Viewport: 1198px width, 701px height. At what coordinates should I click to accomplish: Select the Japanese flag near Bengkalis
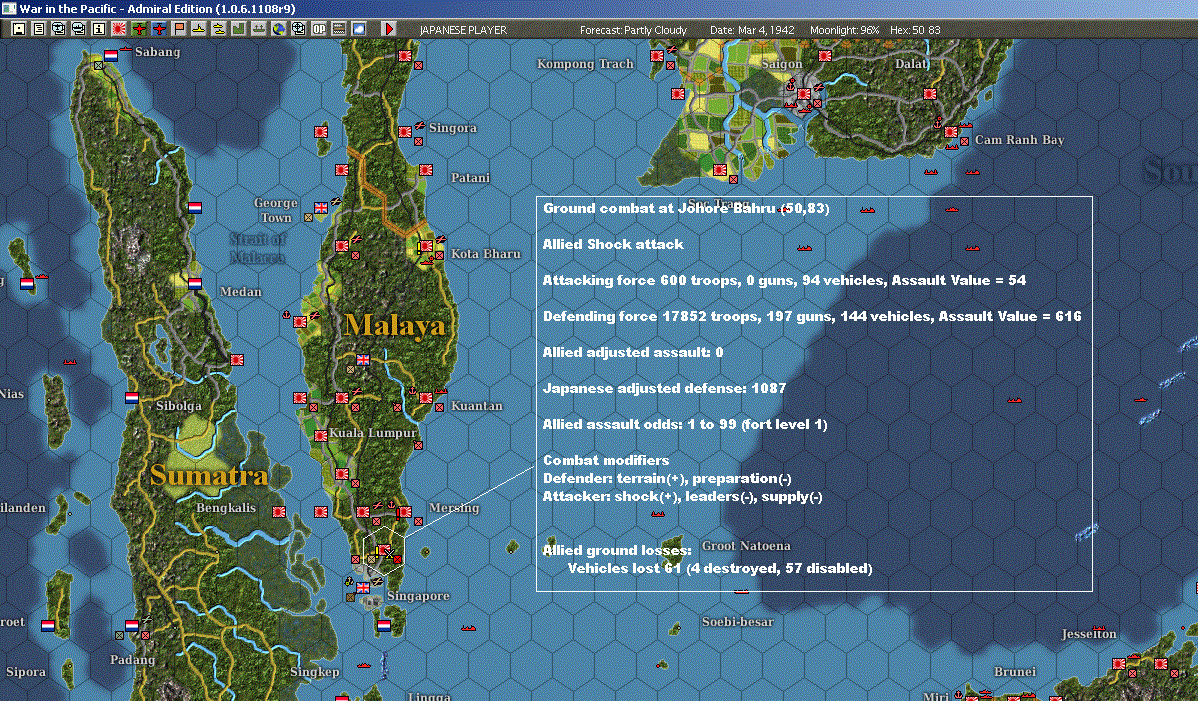[x=279, y=512]
